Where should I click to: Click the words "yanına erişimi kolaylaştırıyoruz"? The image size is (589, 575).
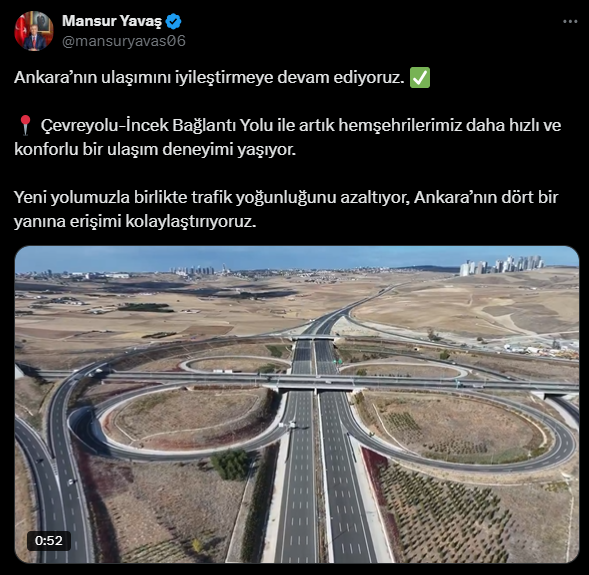click(135, 222)
